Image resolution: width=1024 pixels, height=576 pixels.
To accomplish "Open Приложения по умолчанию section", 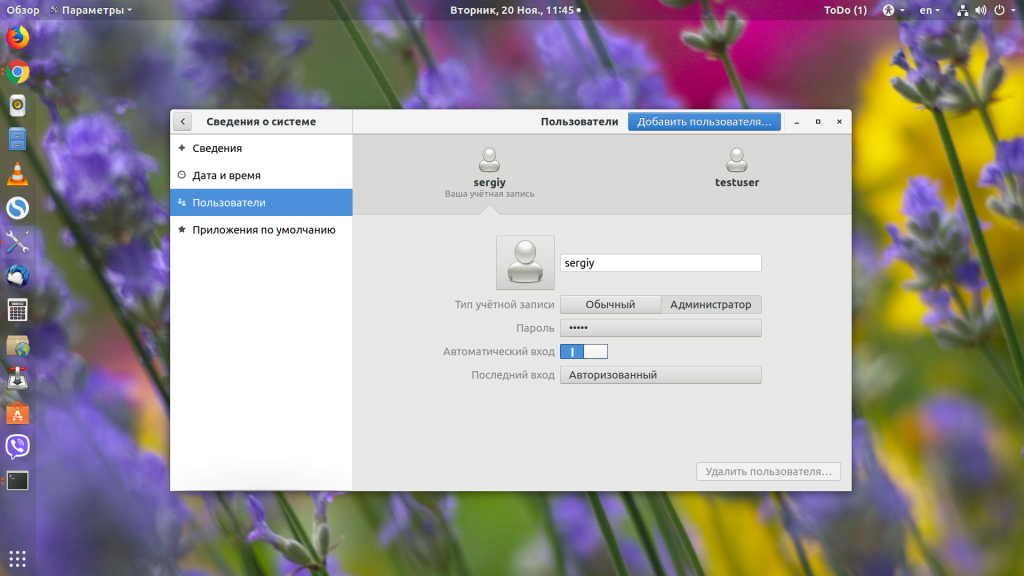I will click(x=261, y=230).
